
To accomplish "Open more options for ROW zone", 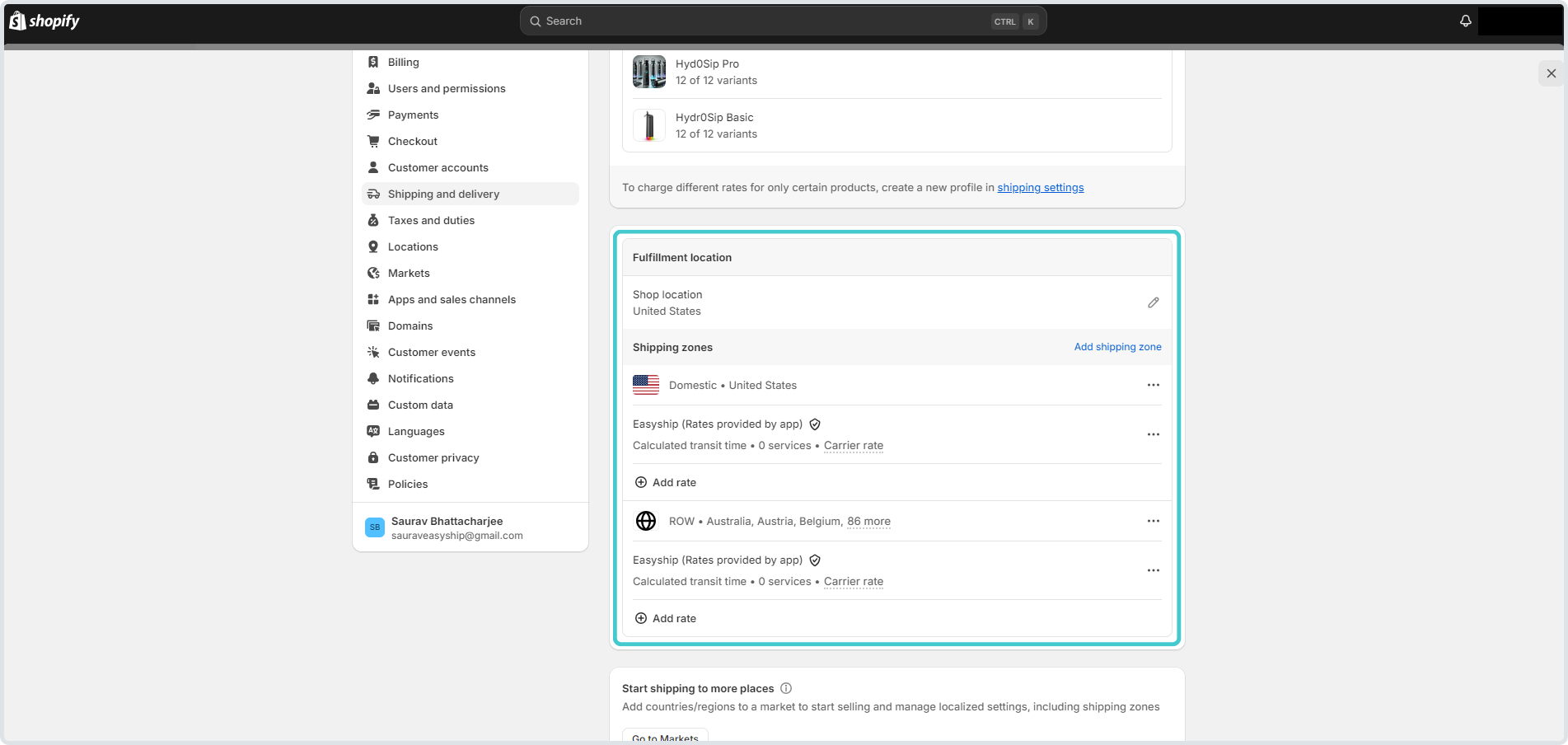I will coord(1154,521).
